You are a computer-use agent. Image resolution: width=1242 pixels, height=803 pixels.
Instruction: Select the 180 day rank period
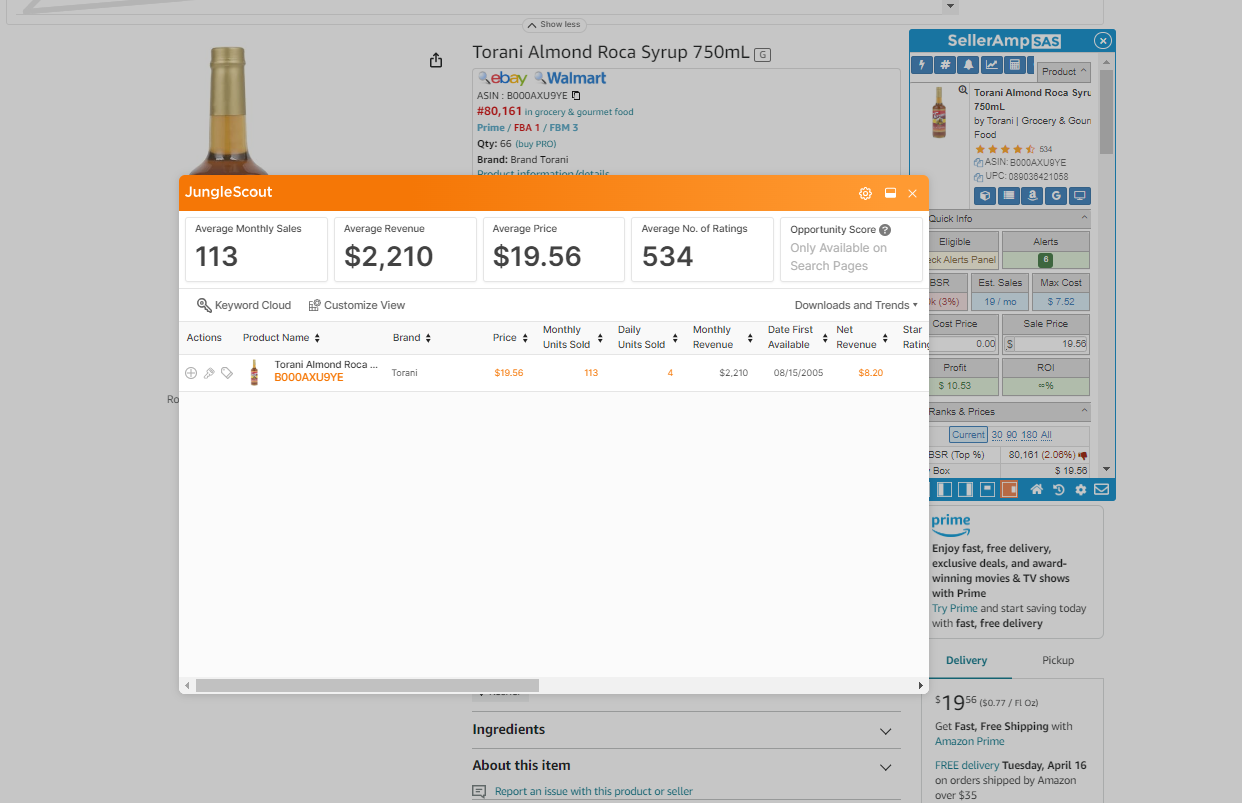tap(1029, 435)
